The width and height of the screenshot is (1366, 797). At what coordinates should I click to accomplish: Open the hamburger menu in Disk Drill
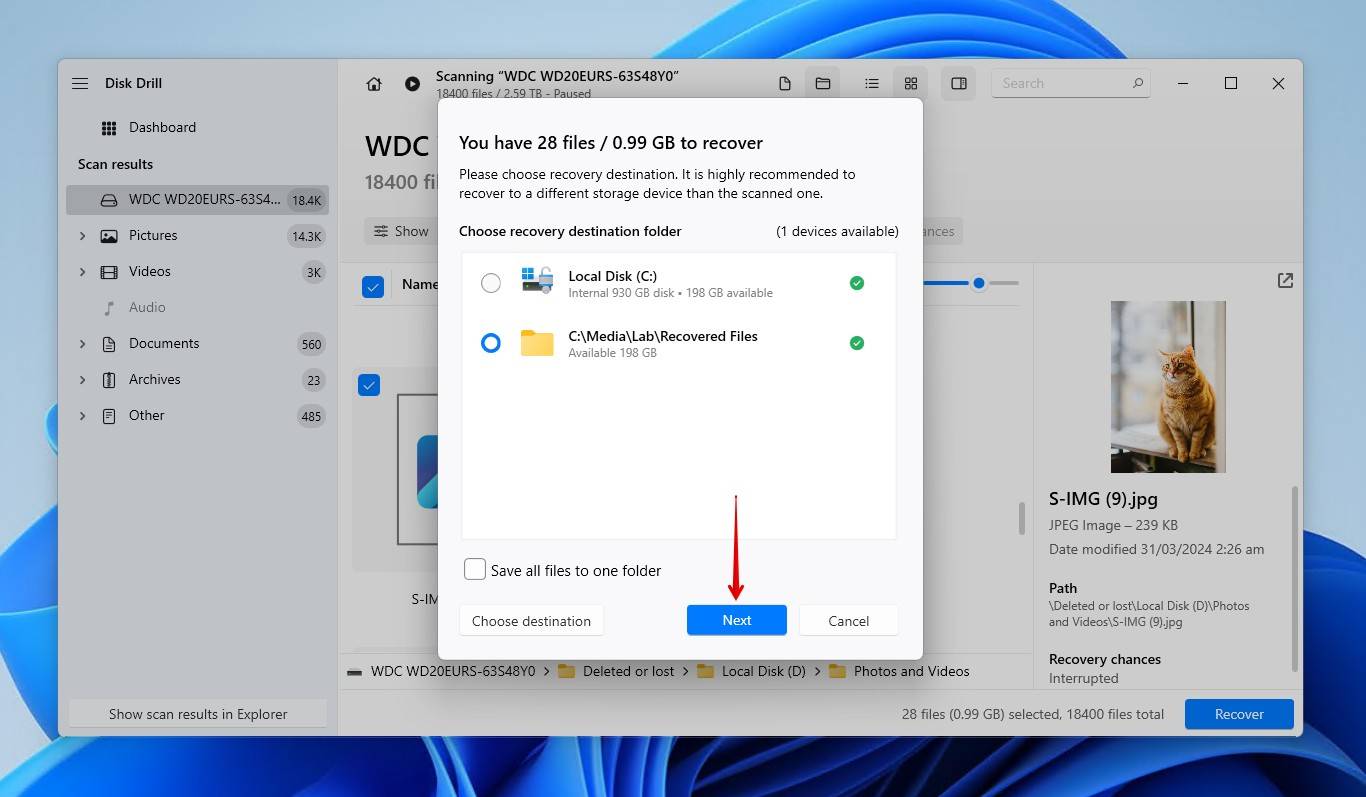tap(80, 84)
